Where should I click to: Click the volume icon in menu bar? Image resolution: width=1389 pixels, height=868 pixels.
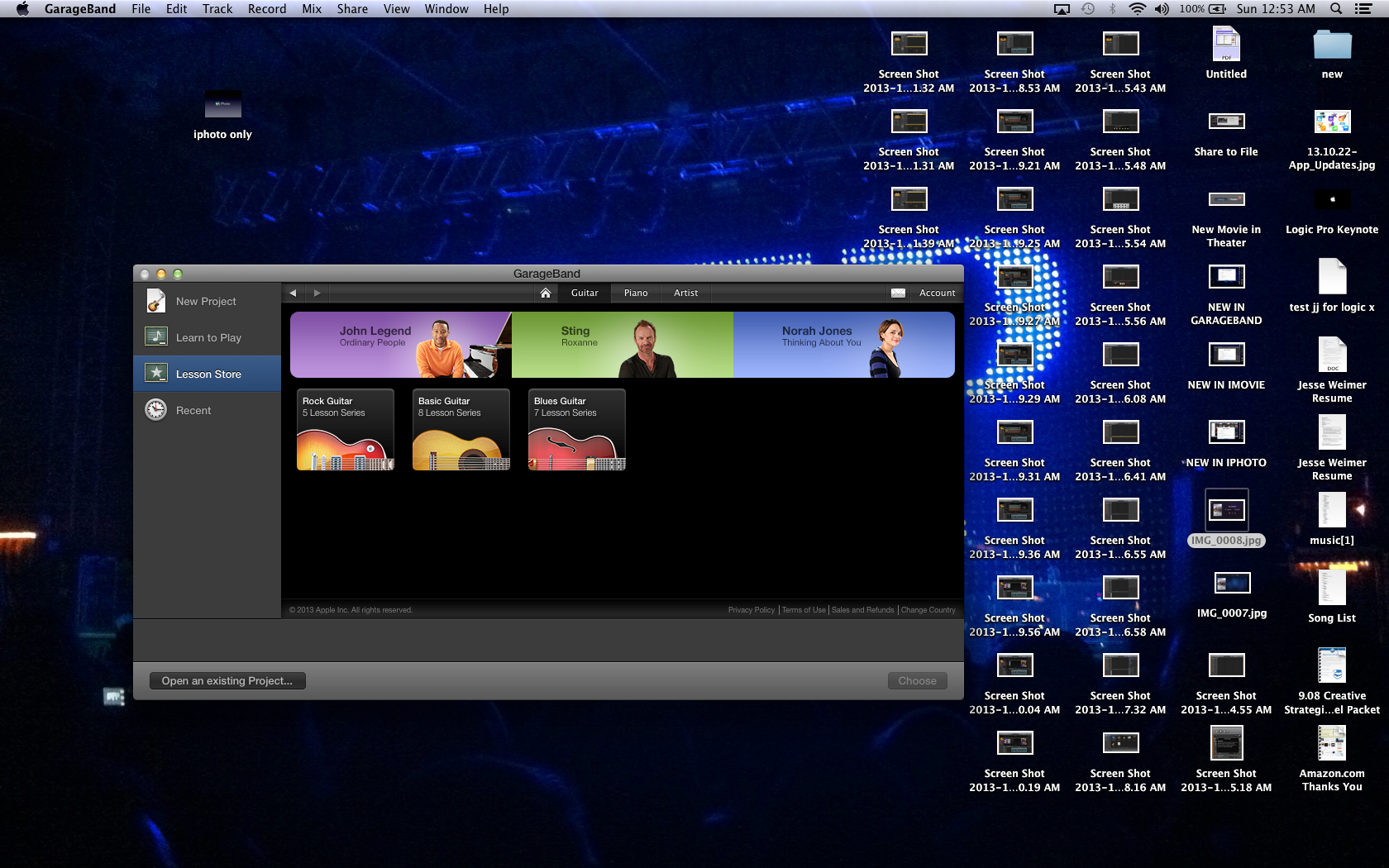coord(1162,9)
